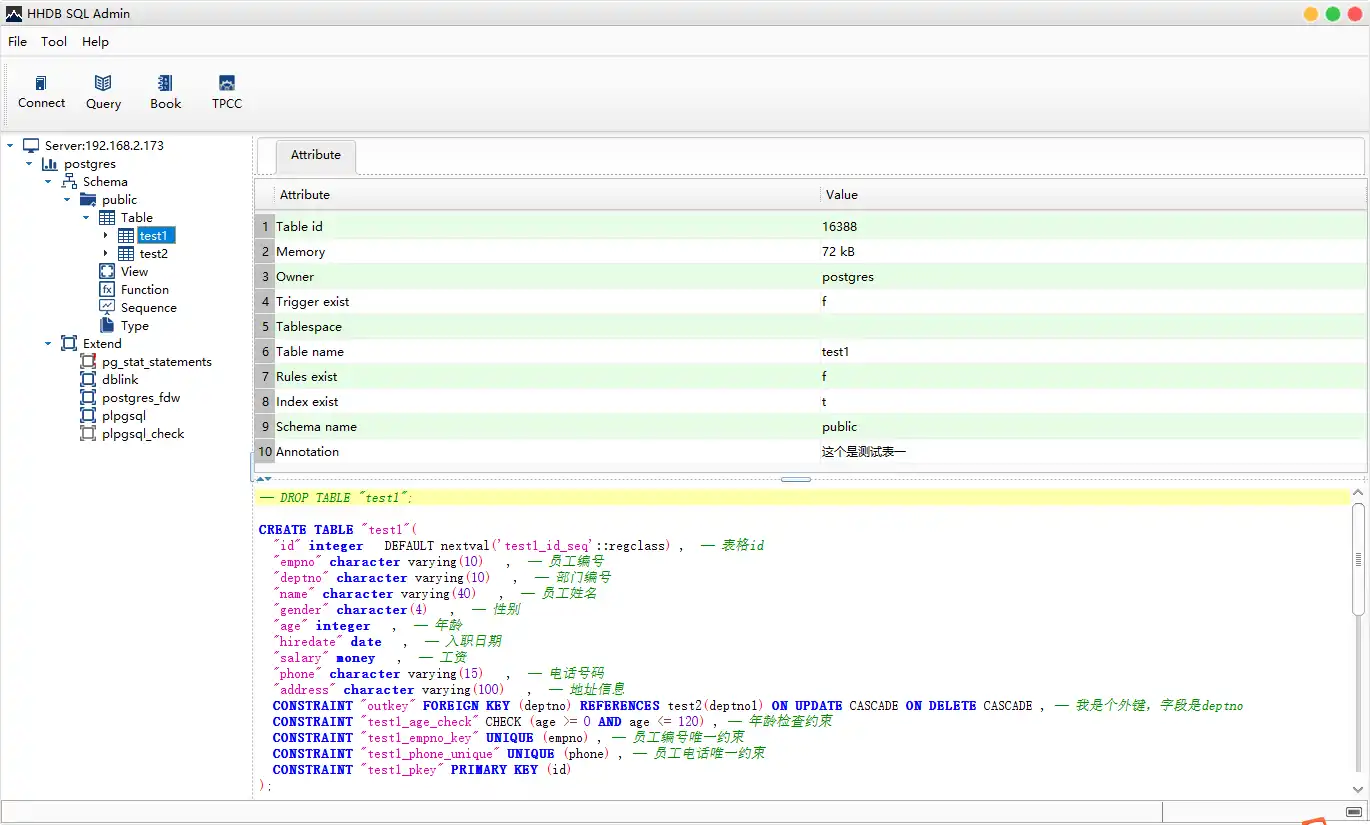Collapse the postgres database node

(29, 164)
